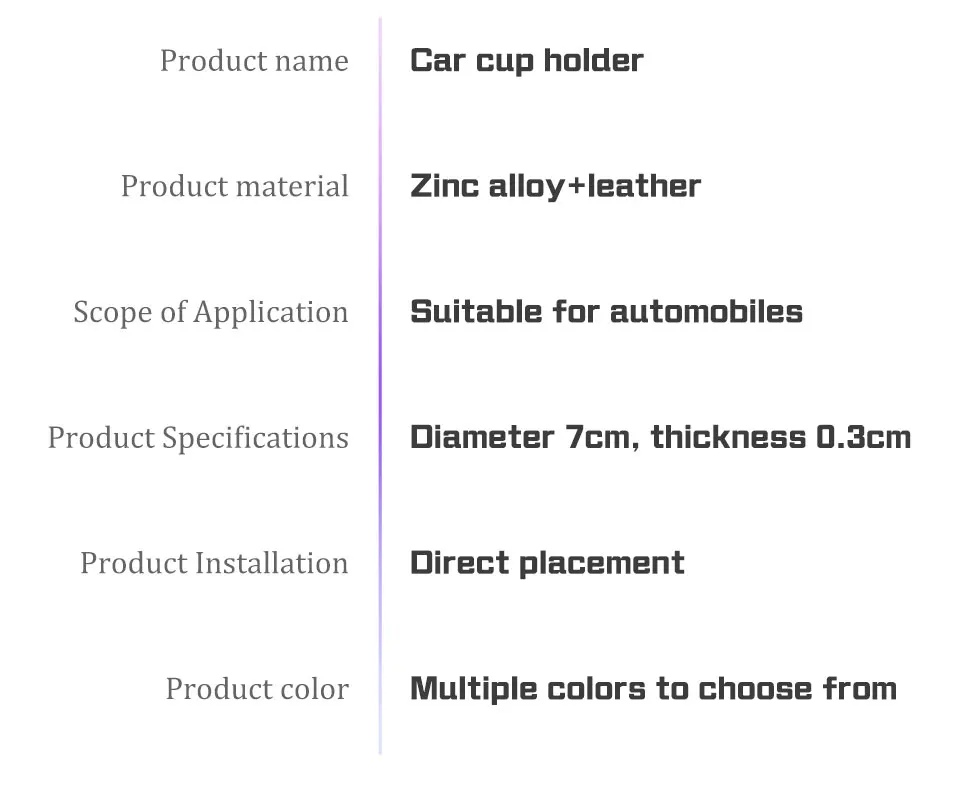Select the 'Direct placement' value
Viewport: 960px width, 812px height.
[547, 563]
